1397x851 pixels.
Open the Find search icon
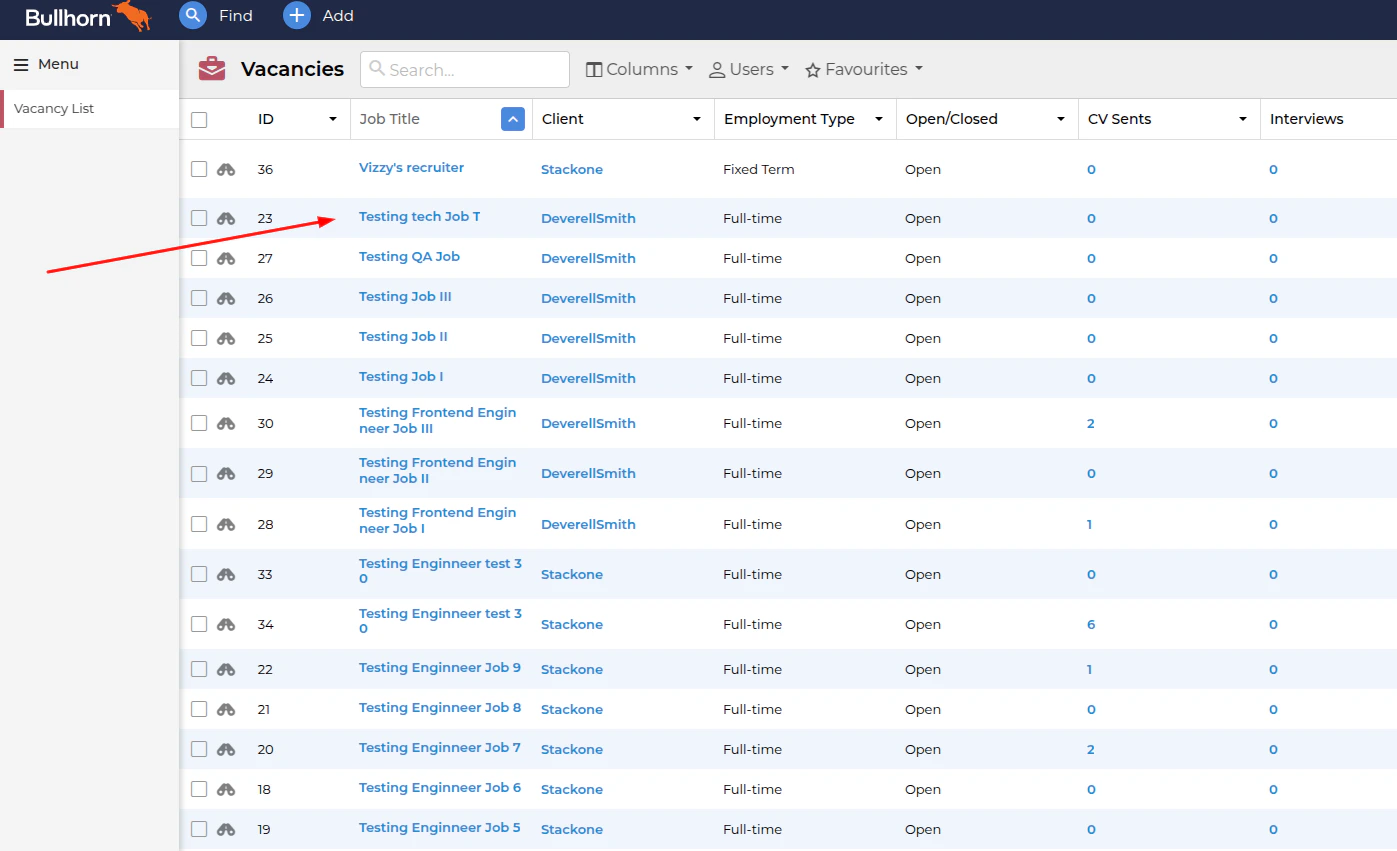click(x=192, y=16)
